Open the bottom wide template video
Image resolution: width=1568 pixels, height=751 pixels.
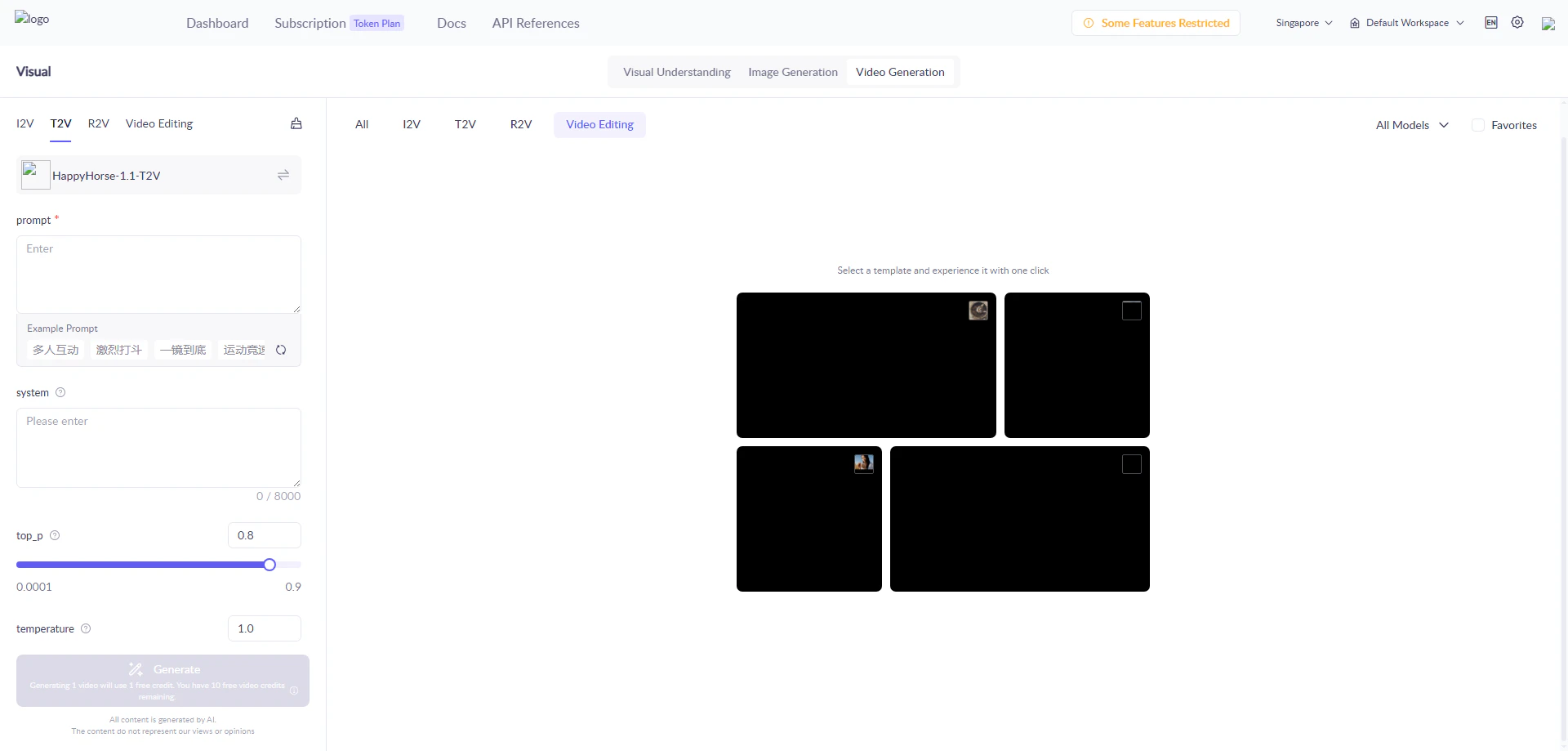point(1020,519)
